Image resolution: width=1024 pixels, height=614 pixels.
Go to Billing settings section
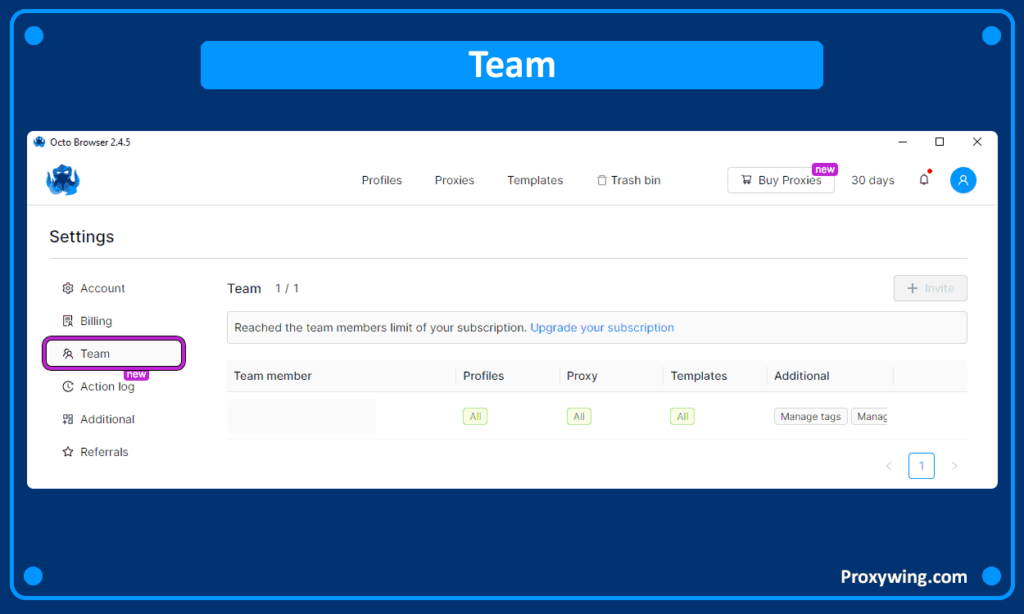pyautogui.click(x=96, y=321)
